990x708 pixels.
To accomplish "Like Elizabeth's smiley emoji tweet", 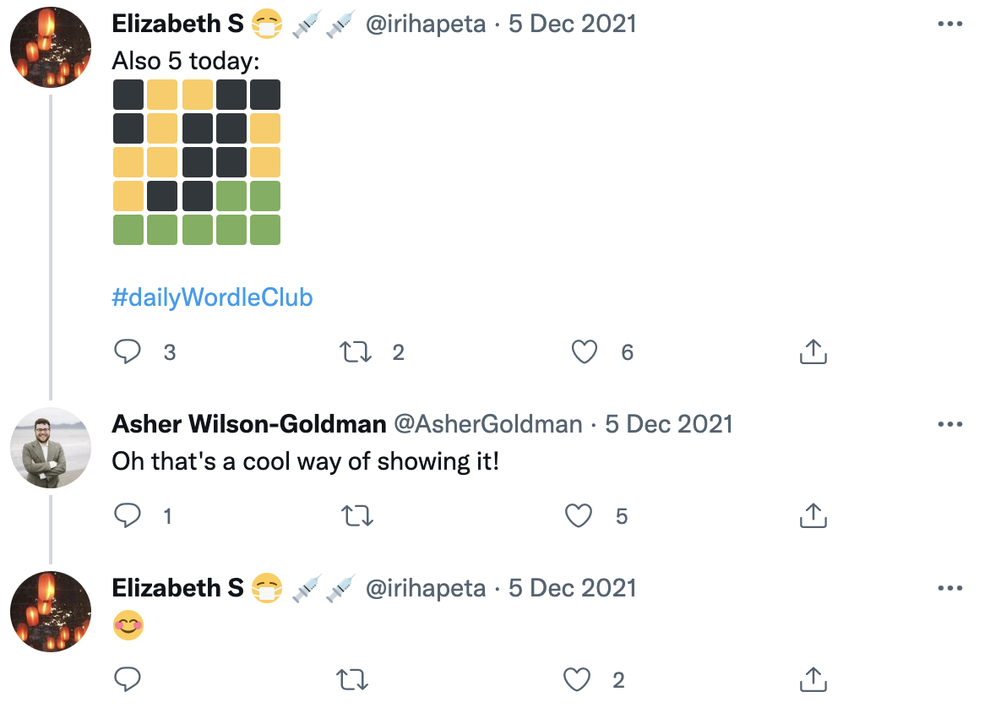I will pyautogui.click(x=577, y=680).
